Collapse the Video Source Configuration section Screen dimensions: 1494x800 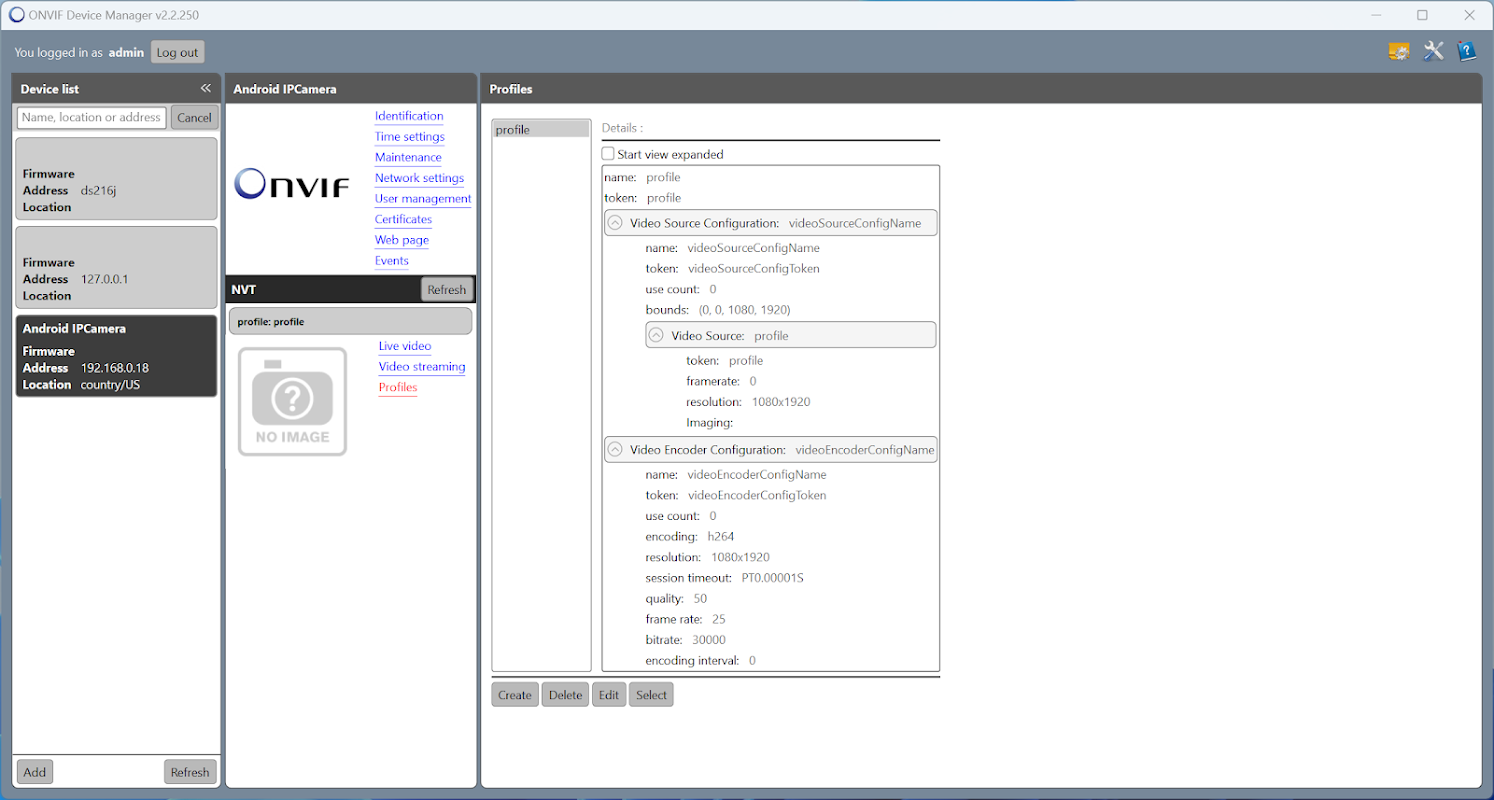(616, 223)
